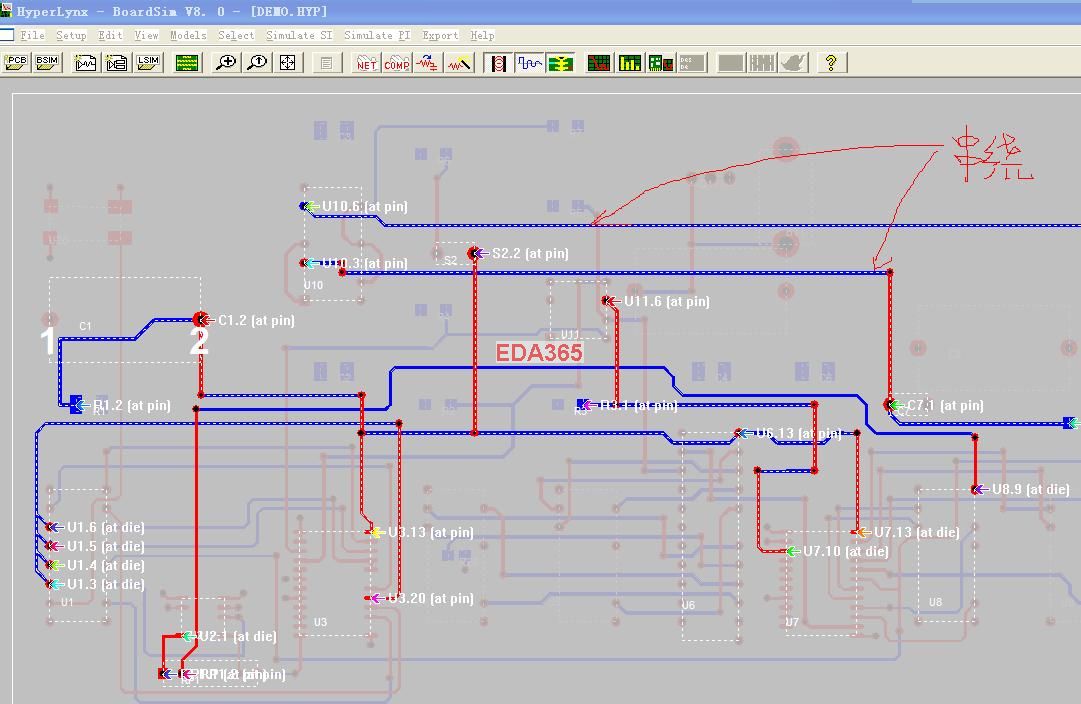Select the C1.2 pin on the board

click(200, 320)
